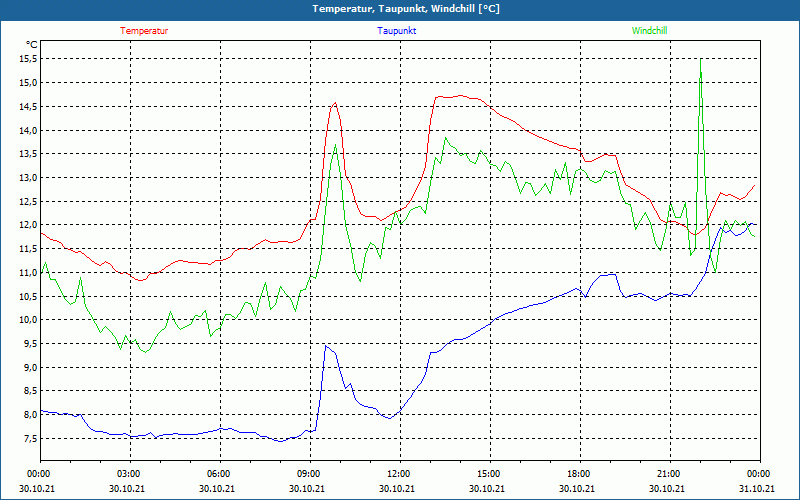Viewport: 800px width, 500px height.
Task: Click the 18:00 time axis label
Action: pos(581,474)
